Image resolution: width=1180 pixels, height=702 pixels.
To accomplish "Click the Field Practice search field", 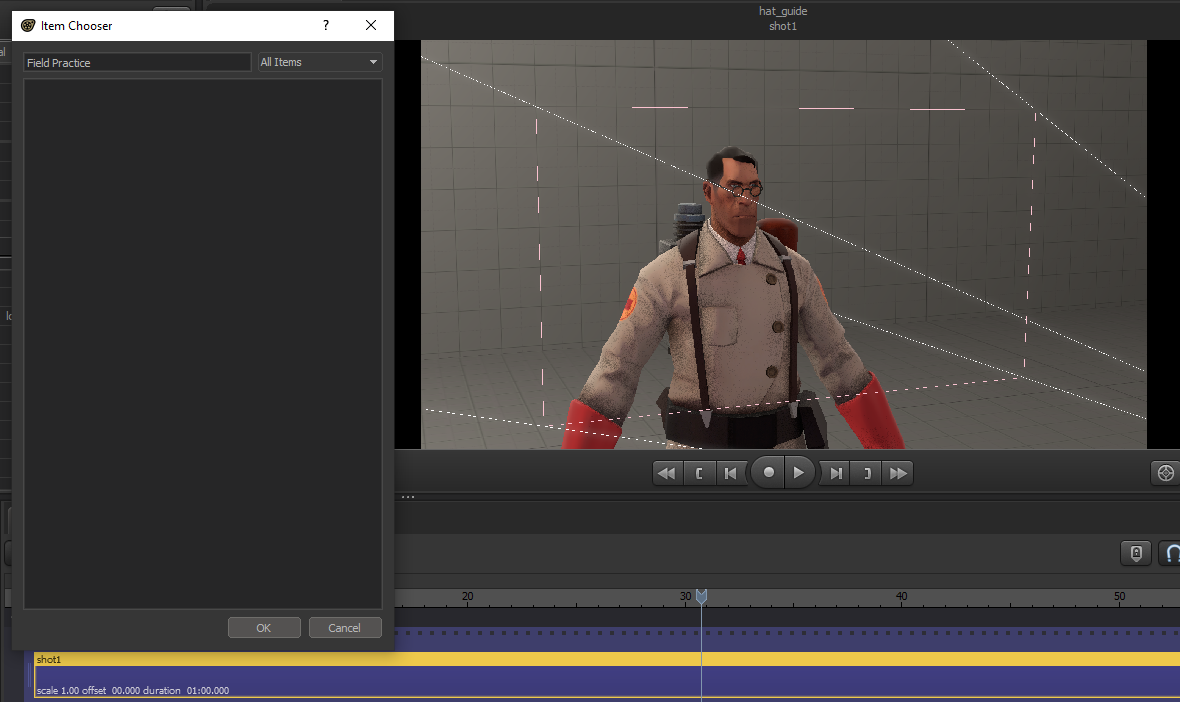I will pos(137,62).
